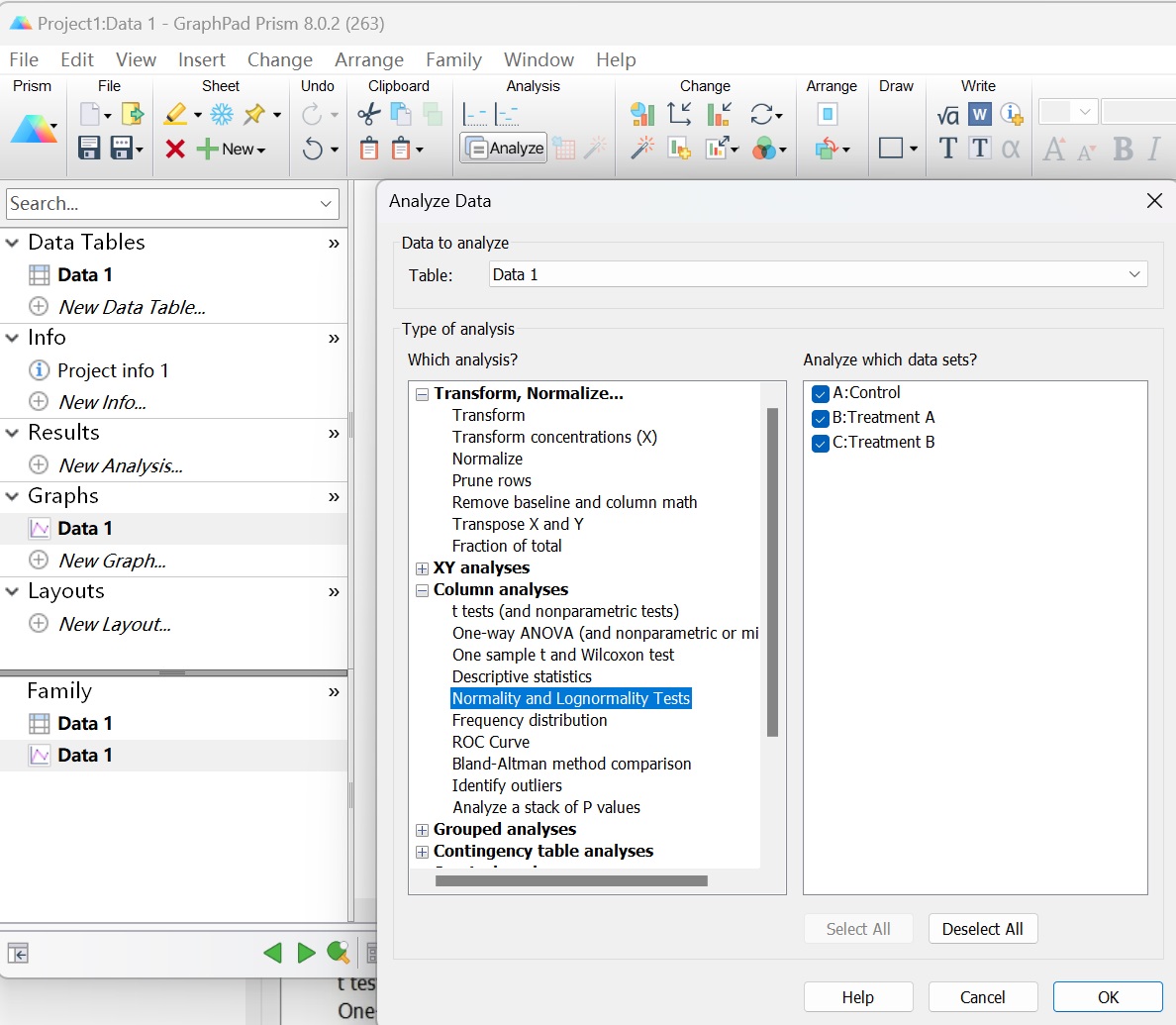1176x1025 pixels.
Task: Click the yellow highlighter icon
Action: coord(176,115)
